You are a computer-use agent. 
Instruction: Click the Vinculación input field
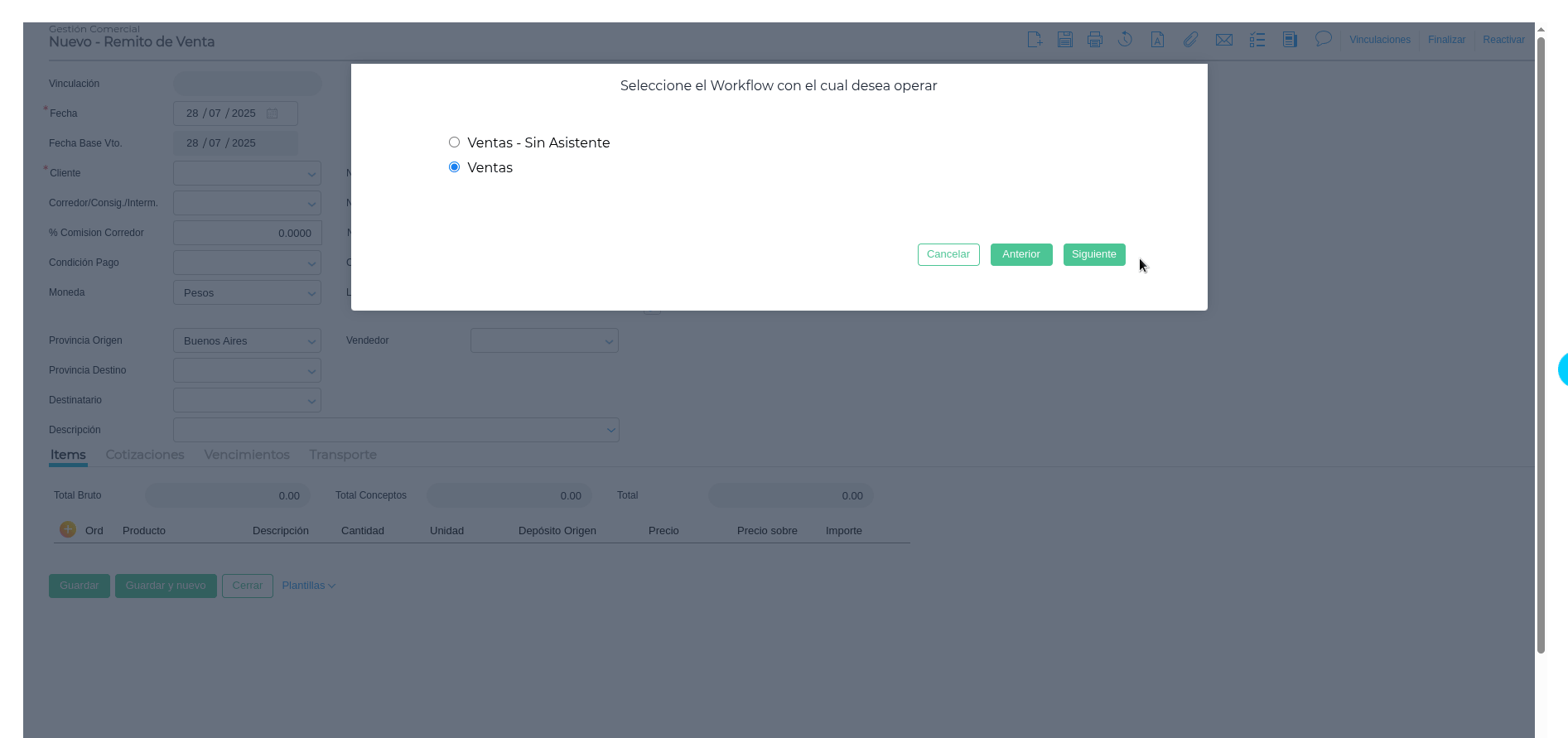point(247,84)
